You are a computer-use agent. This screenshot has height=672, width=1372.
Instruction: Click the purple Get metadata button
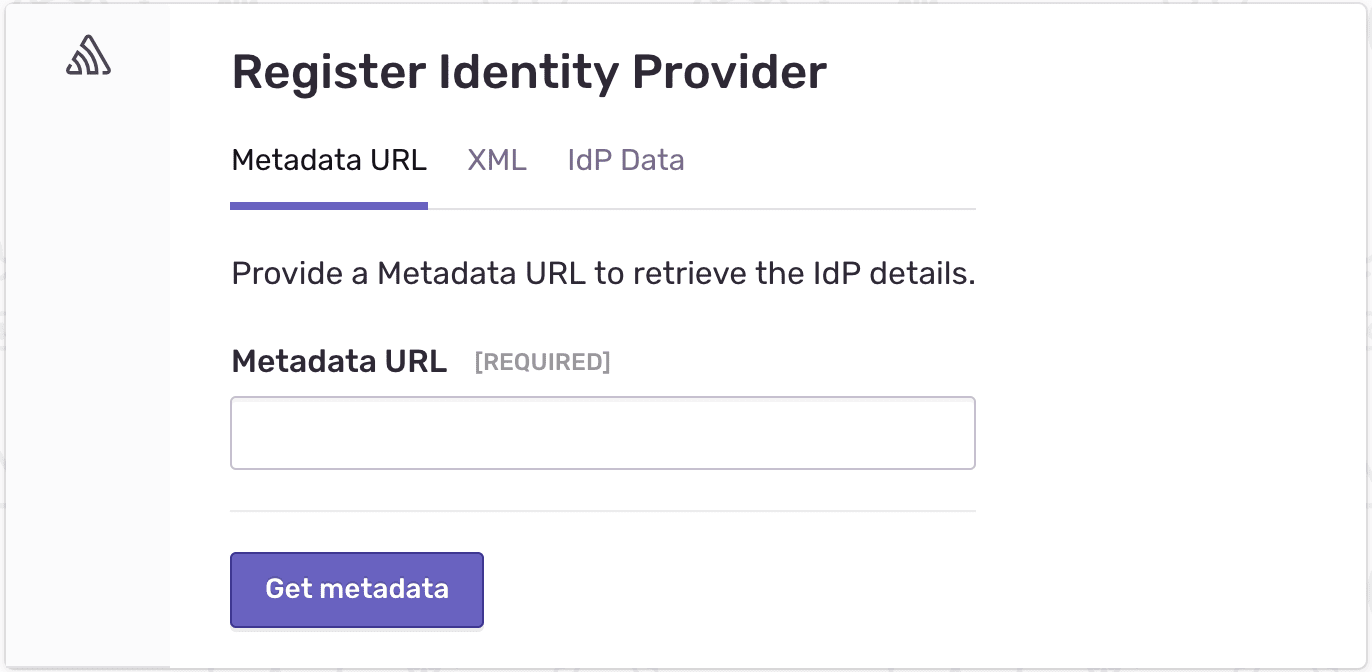pyautogui.click(x=357, y=589)
